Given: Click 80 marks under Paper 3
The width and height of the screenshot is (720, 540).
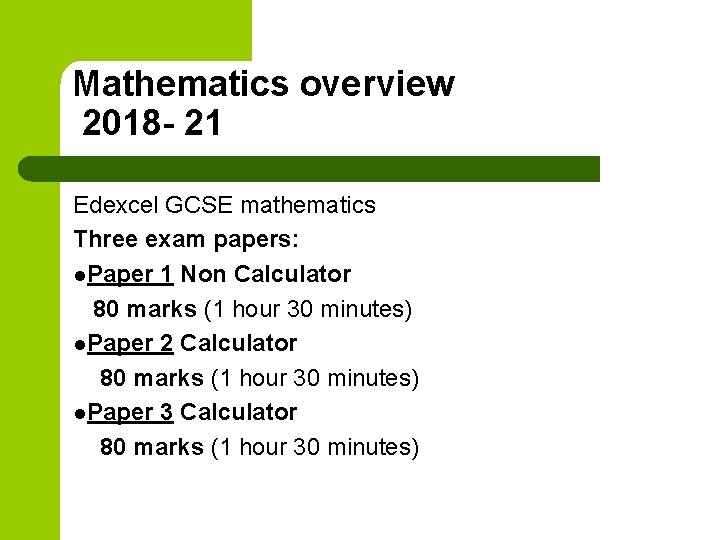Looking at the screenshot, I should tap(152, 447).
